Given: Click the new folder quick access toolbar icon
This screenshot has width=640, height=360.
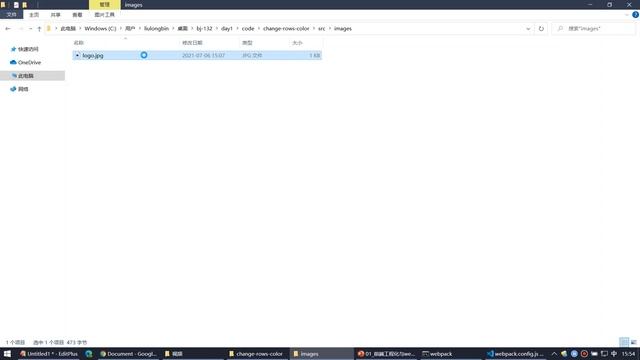Looking at the screenshot, I should click(x=24, y=5).
